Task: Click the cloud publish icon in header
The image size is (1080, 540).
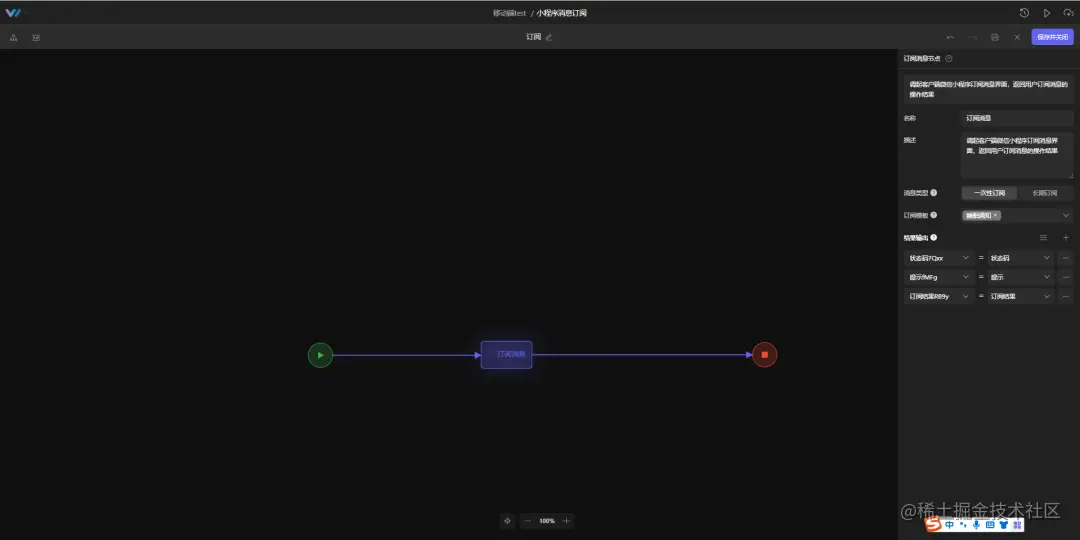Action: click(x=1068, y=13)
